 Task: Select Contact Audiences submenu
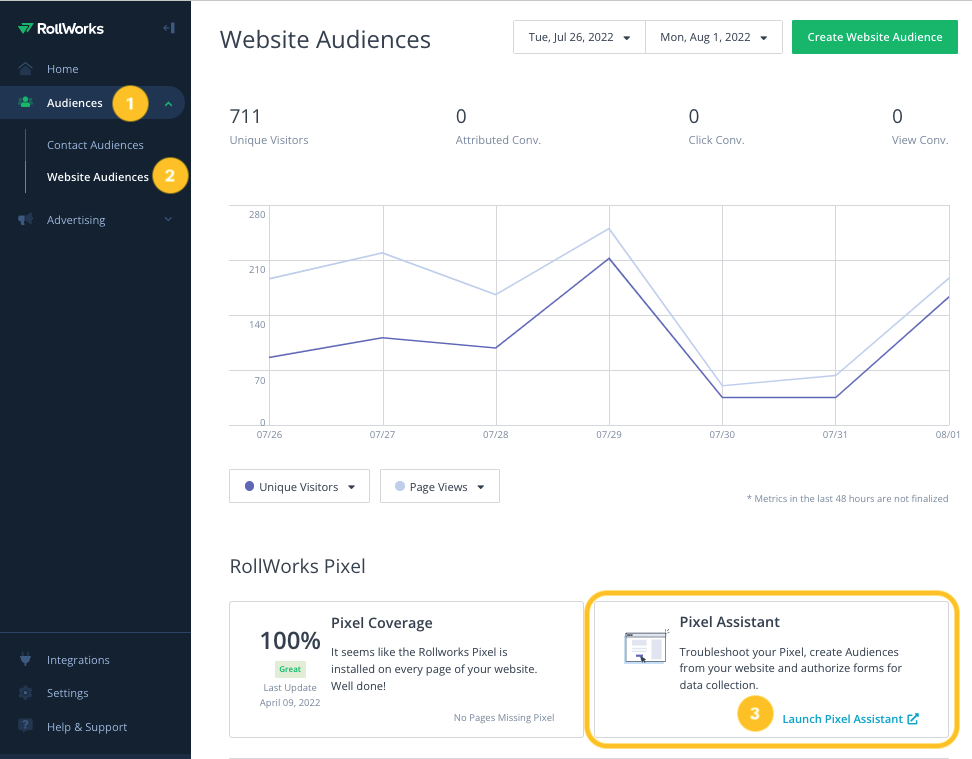click(x=95, y=145)
